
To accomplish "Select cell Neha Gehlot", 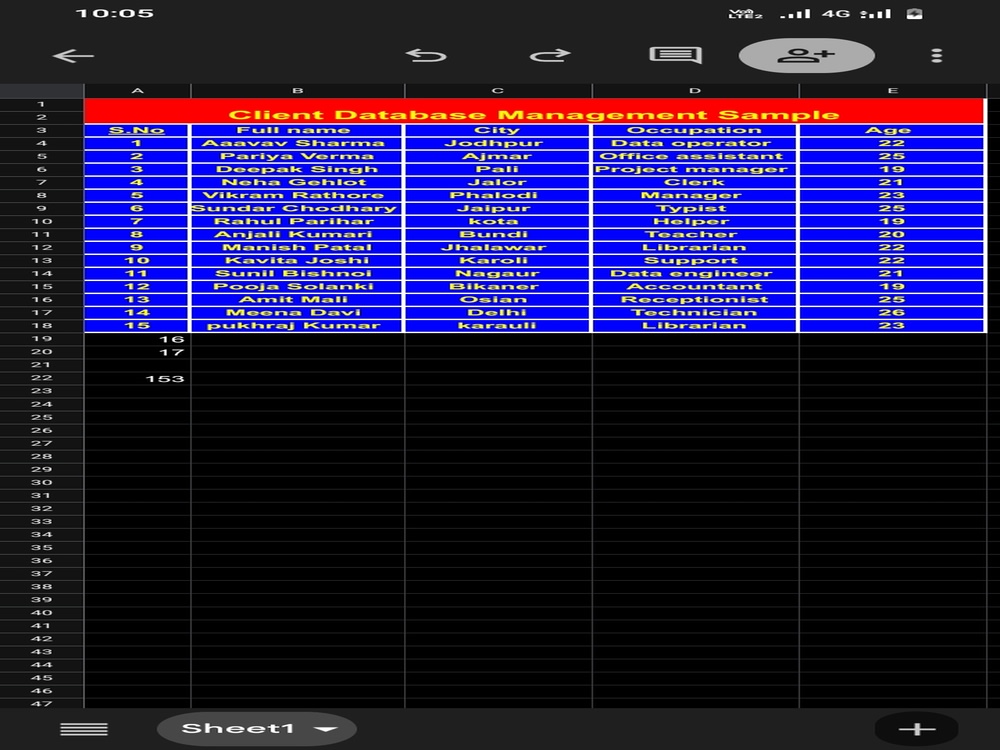I will [297, 182].
